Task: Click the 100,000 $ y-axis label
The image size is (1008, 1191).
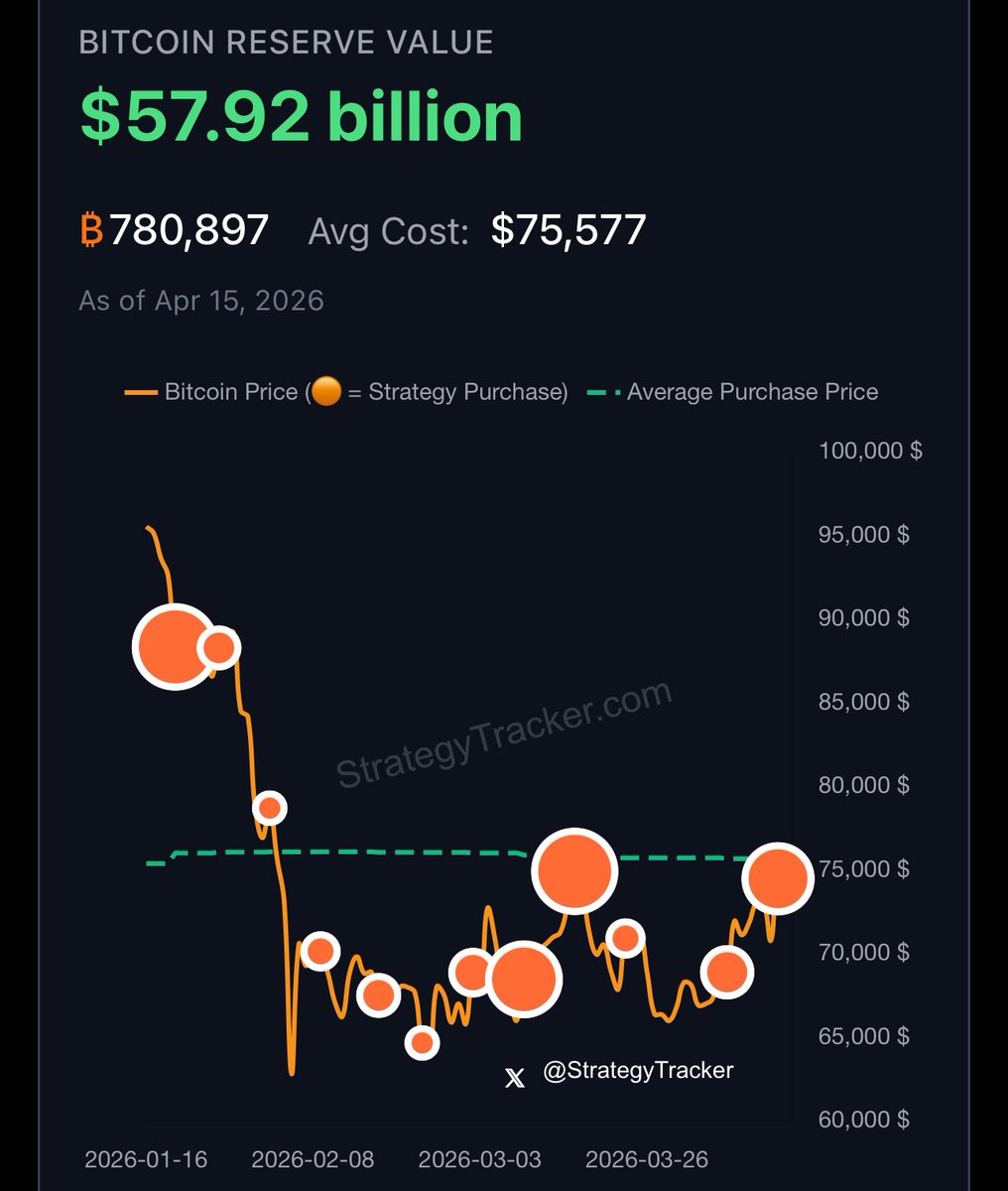Action: click(870, 451)
